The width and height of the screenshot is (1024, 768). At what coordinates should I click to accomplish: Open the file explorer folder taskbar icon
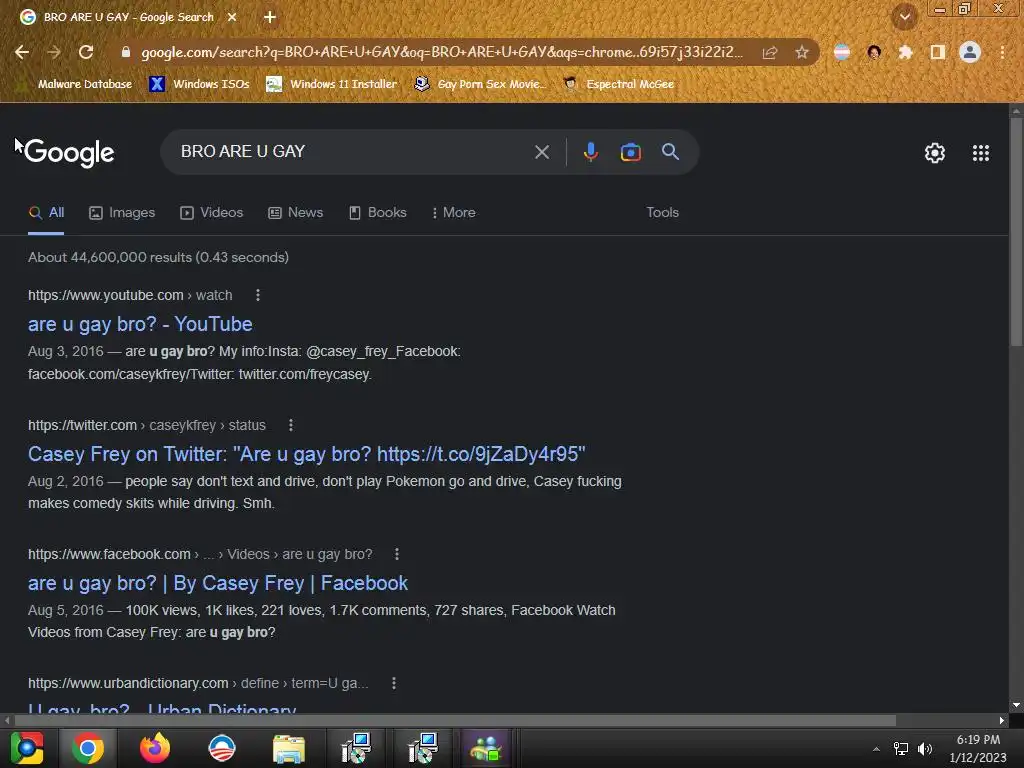(x=289, y=748)
